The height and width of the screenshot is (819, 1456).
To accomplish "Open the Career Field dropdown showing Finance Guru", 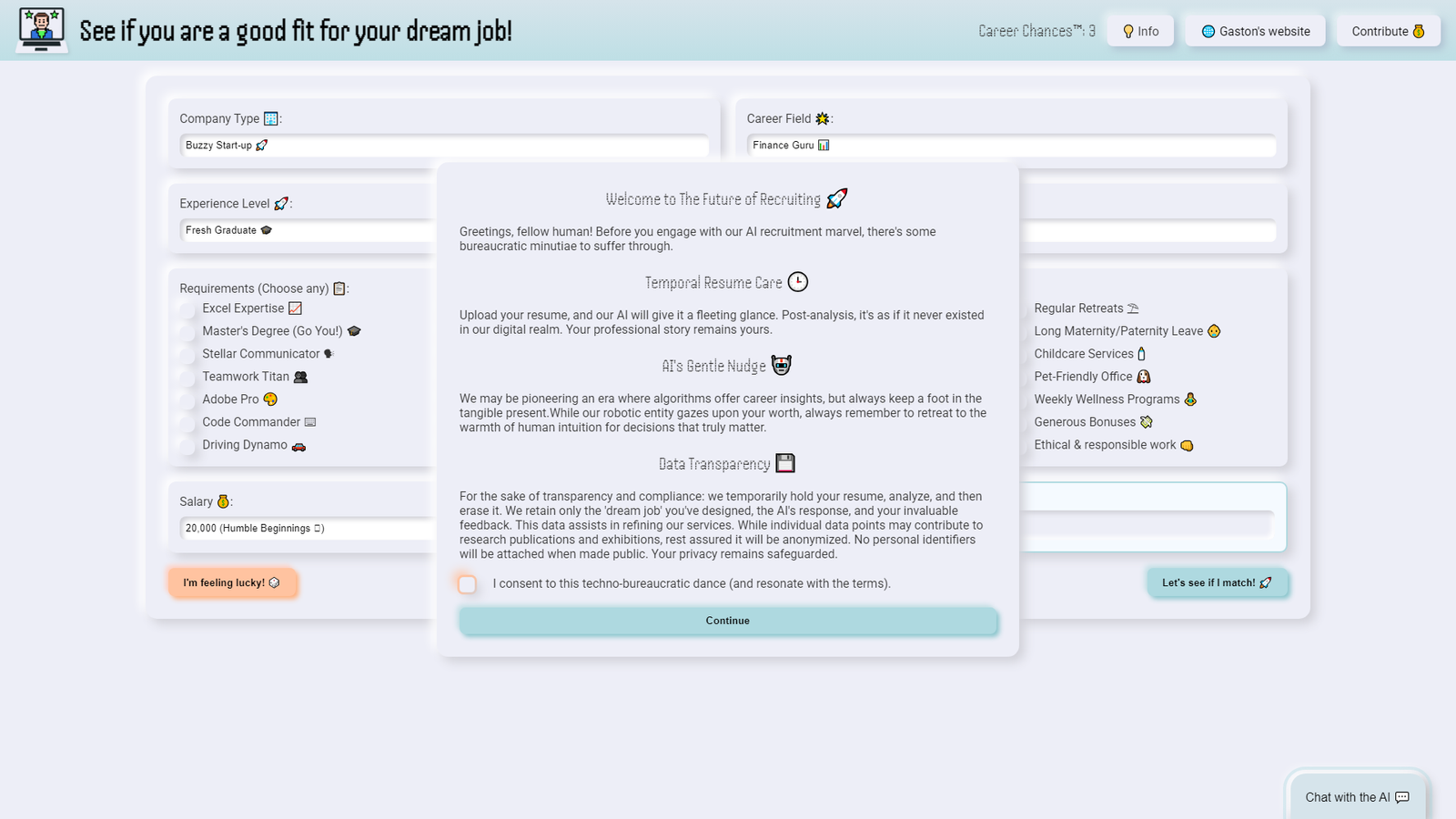I will (x=1011, y=146).
